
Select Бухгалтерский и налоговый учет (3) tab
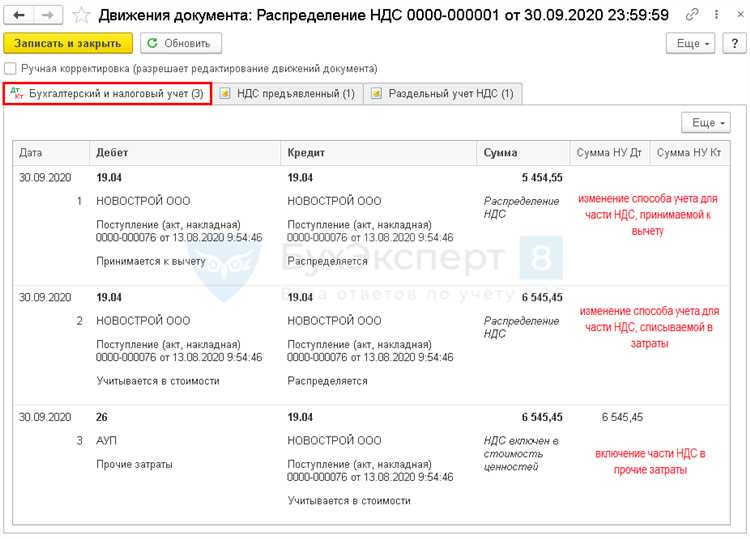107,93
